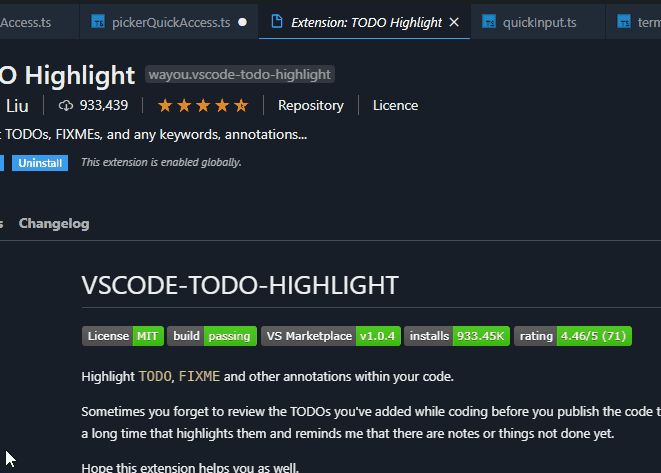The image size is (661, 473).
Task: Click the License MIT badge
Action: point(123,336)
